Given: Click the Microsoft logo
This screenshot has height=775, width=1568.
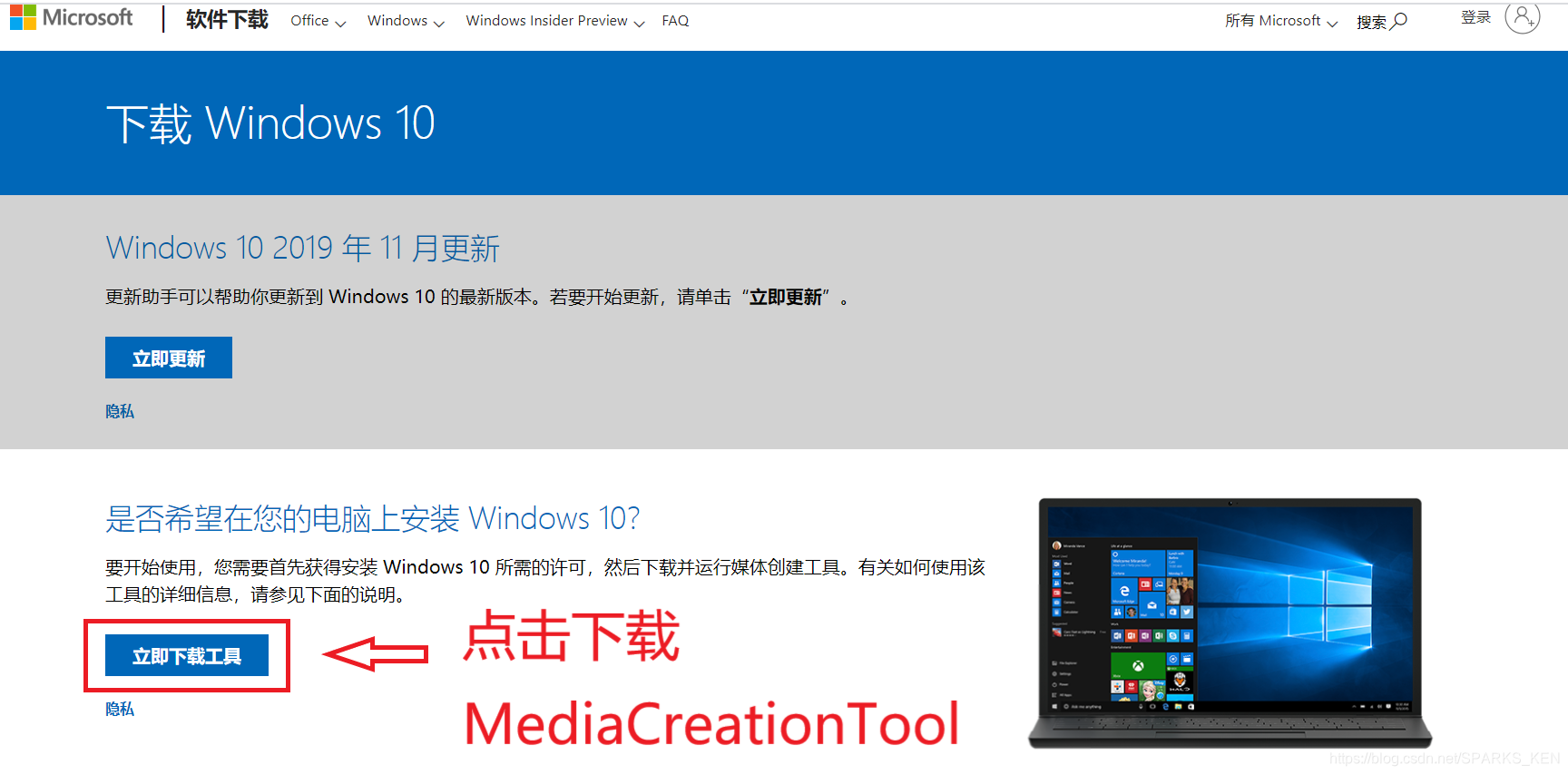Looking at the screenshot, I should point(71,17).
